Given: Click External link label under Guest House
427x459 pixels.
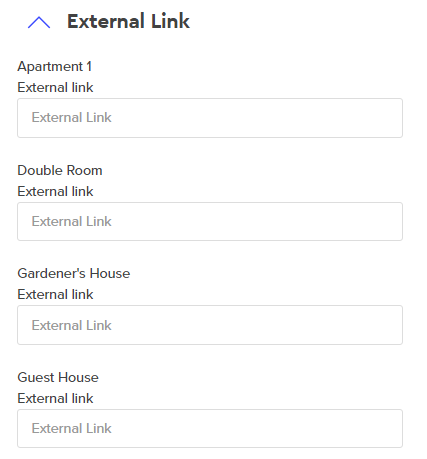Looking at the screenshot, I should (55, 398).
